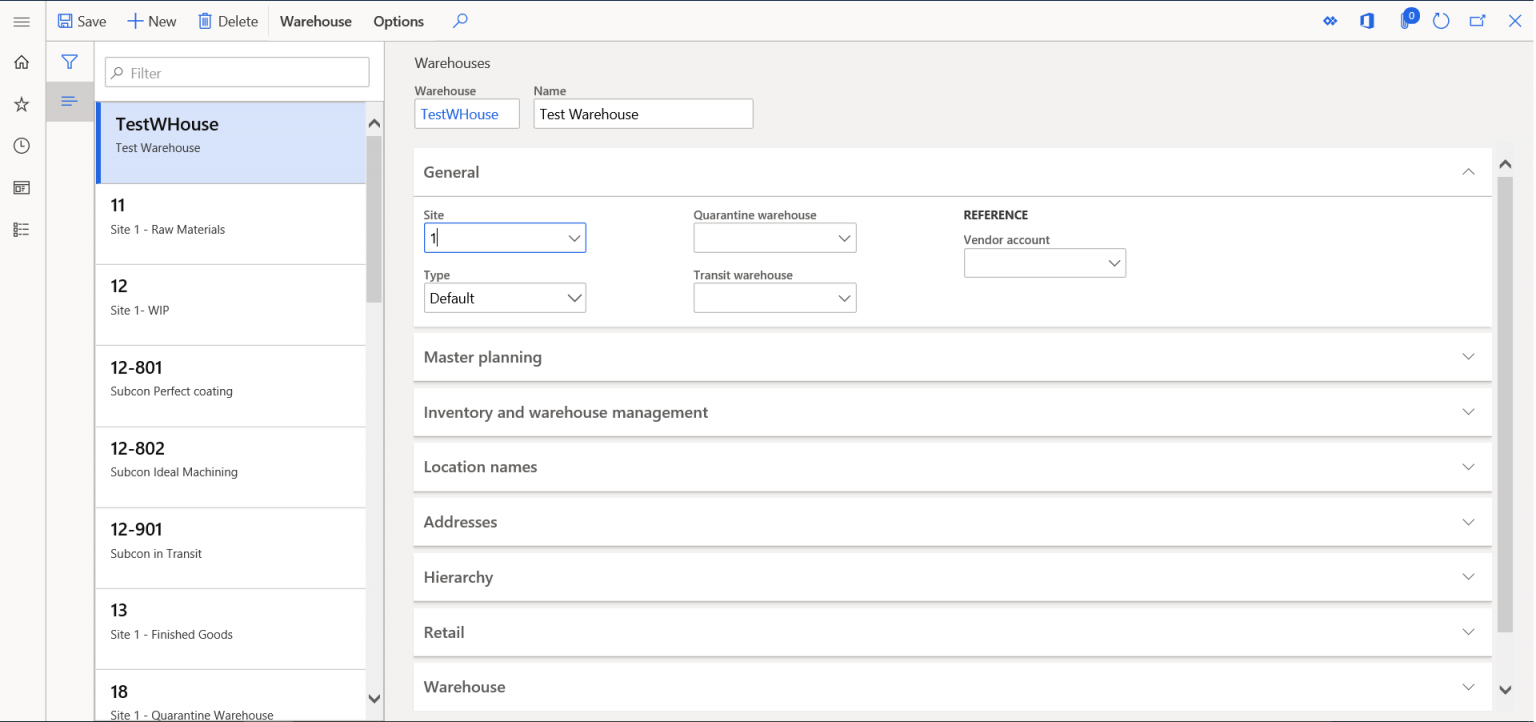Open the Workspaces icon in the sidebar
Viewport: 1536px width, 722px height.
[x=21, y=187]
